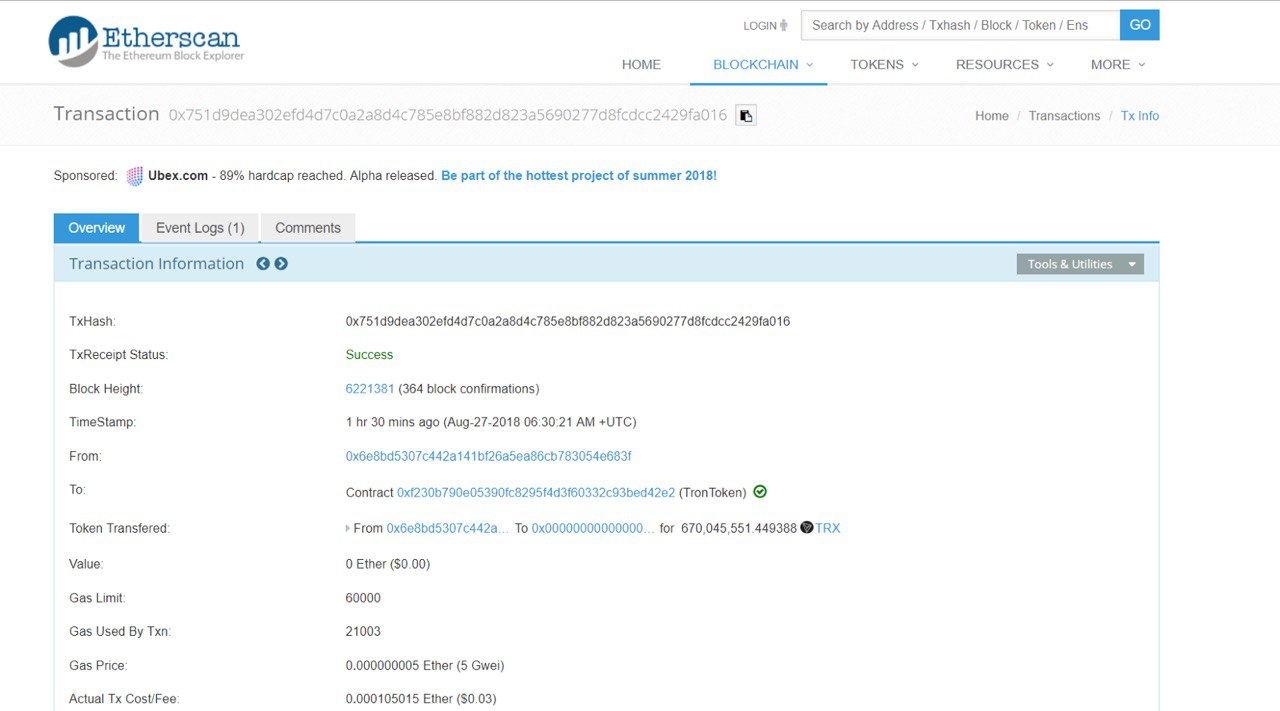Switch to the Event Logs (1) tab
Viewport: 1280px width, 711px height.
coord(200,228)
